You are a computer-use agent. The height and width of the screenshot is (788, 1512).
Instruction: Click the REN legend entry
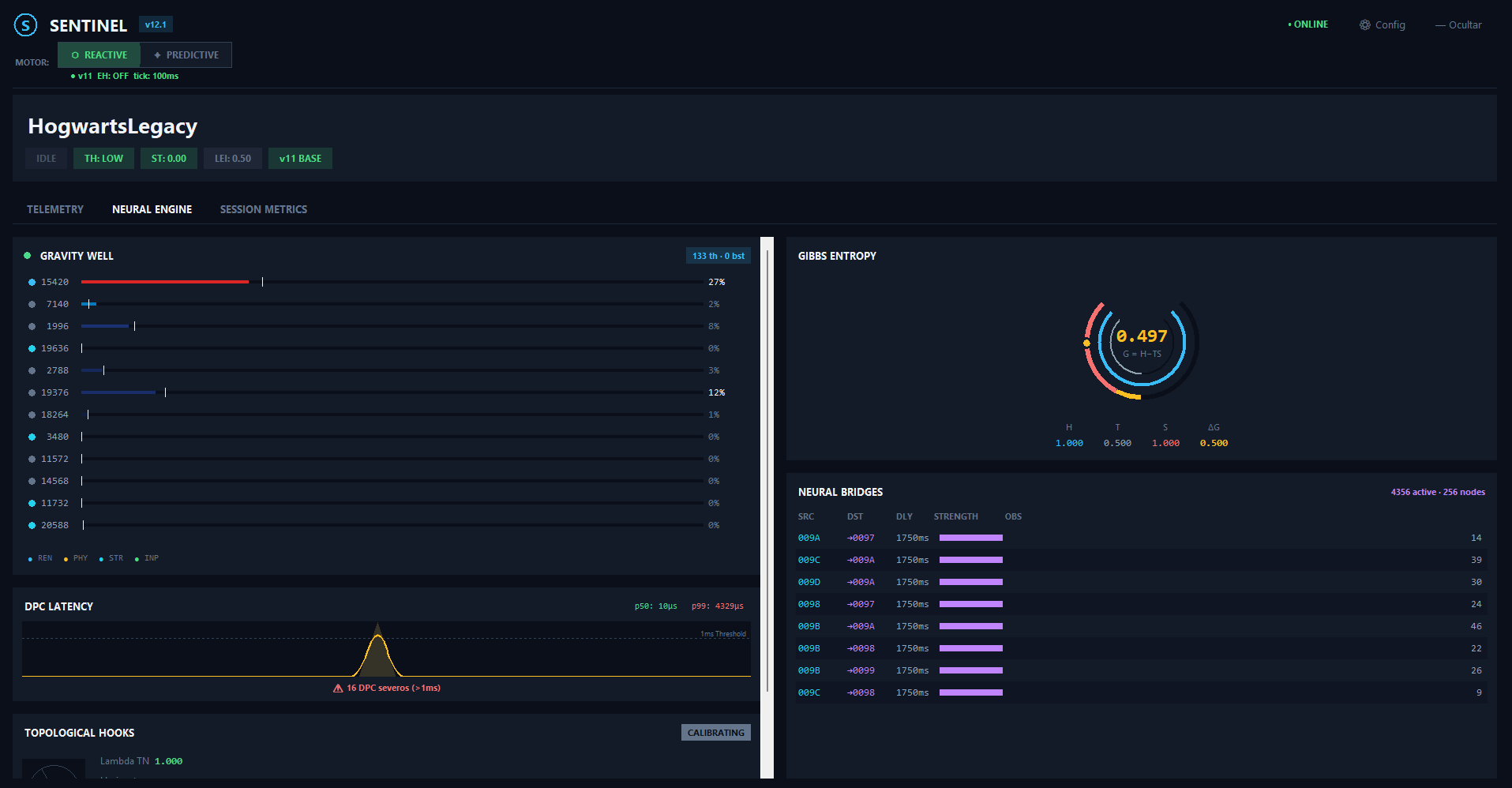coord(40,558)
